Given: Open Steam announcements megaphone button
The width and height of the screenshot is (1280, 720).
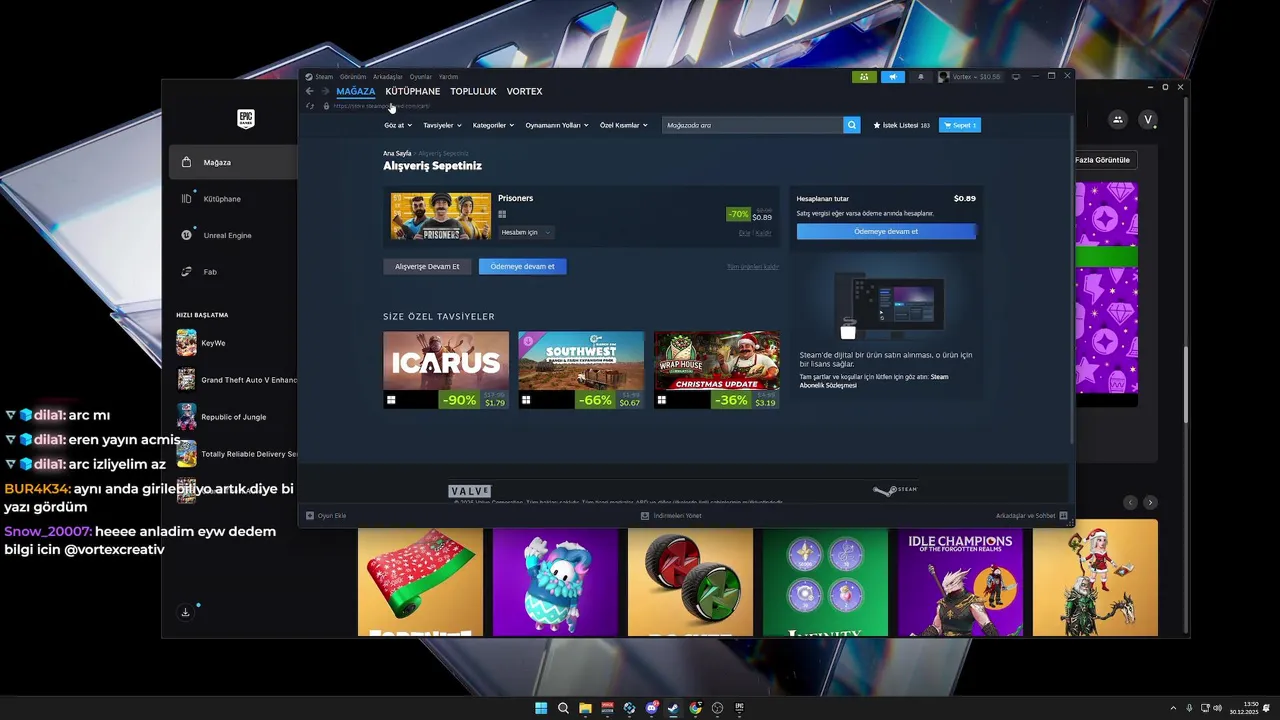Looking at the screenshot, I should (x=892, y=77).
